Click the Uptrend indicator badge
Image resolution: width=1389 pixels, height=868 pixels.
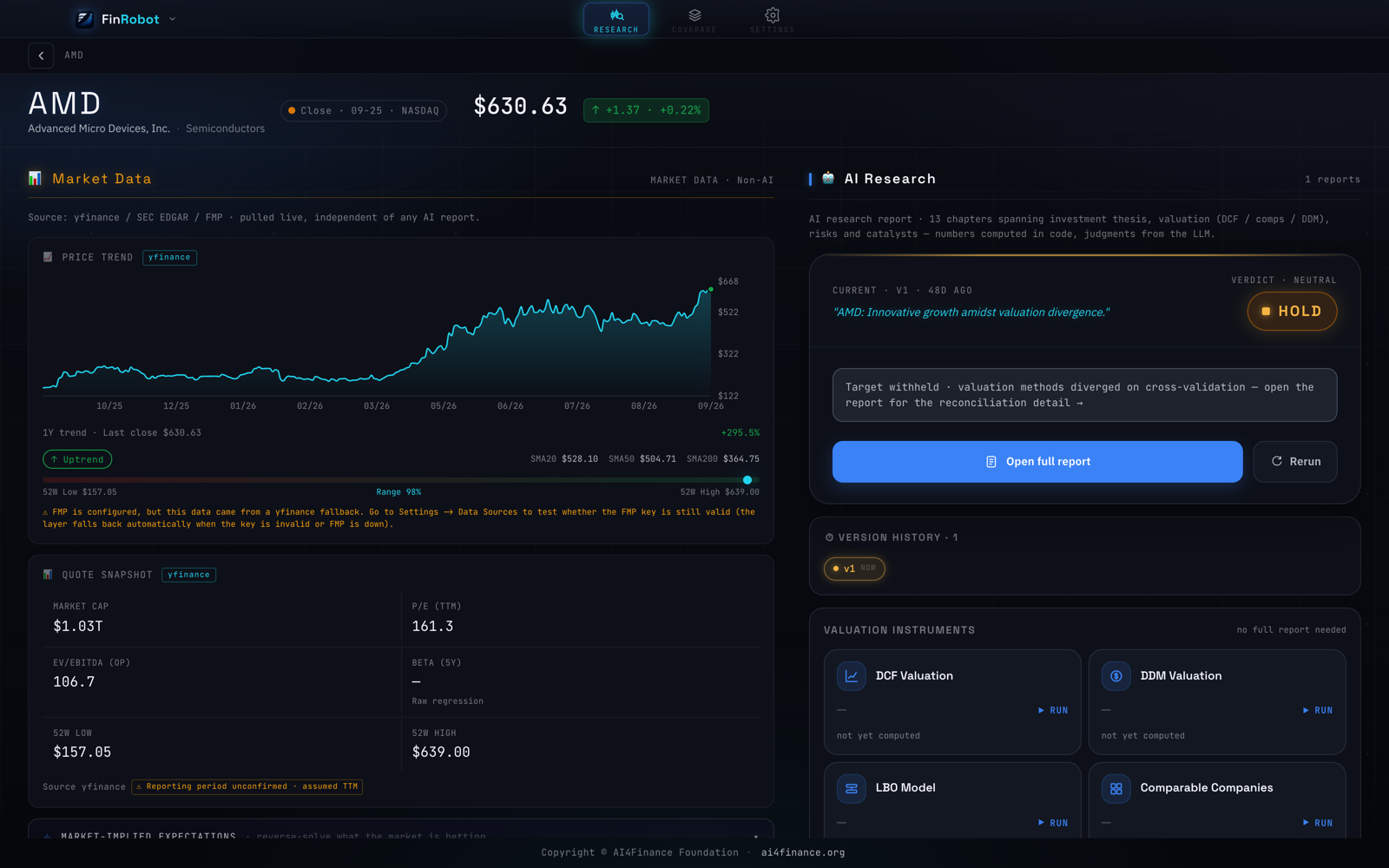(77, 459)
